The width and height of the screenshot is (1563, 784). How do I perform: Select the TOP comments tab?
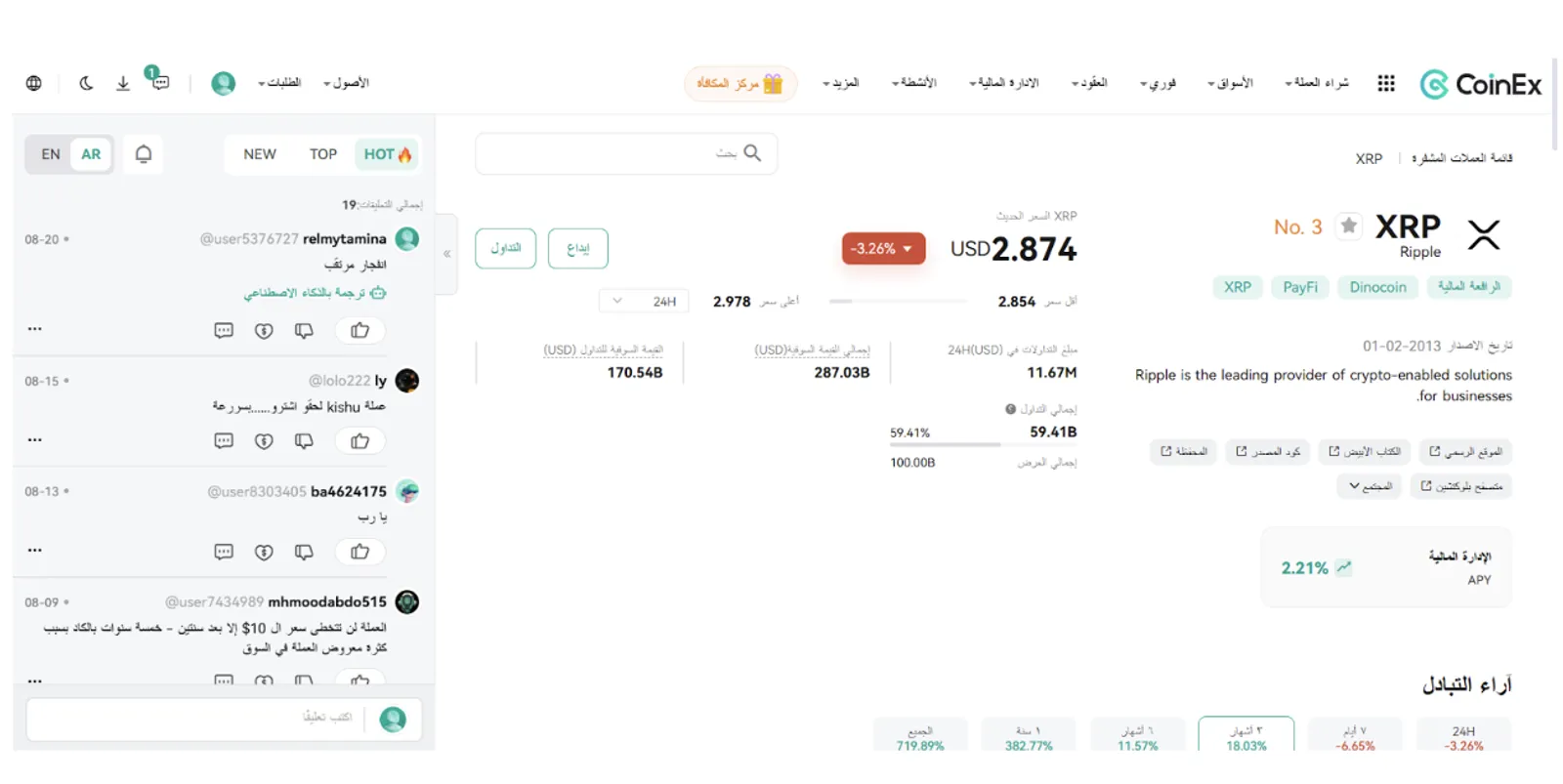coord(323,154)
